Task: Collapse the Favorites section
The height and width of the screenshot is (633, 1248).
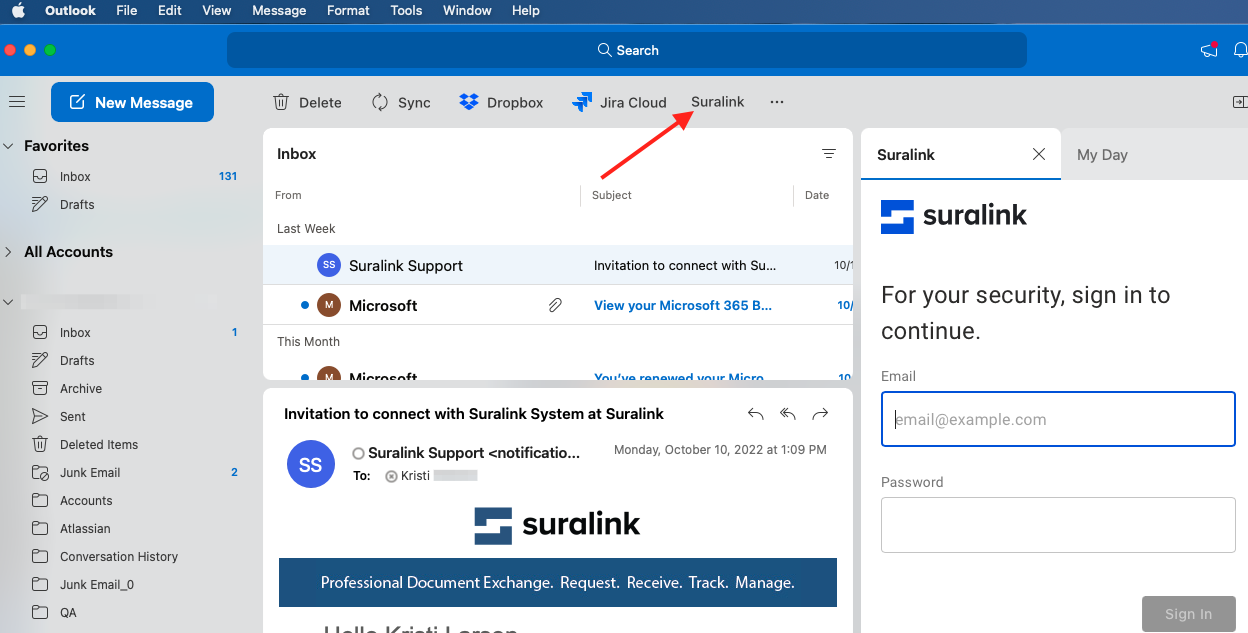Action: click(x=10, y=146)
